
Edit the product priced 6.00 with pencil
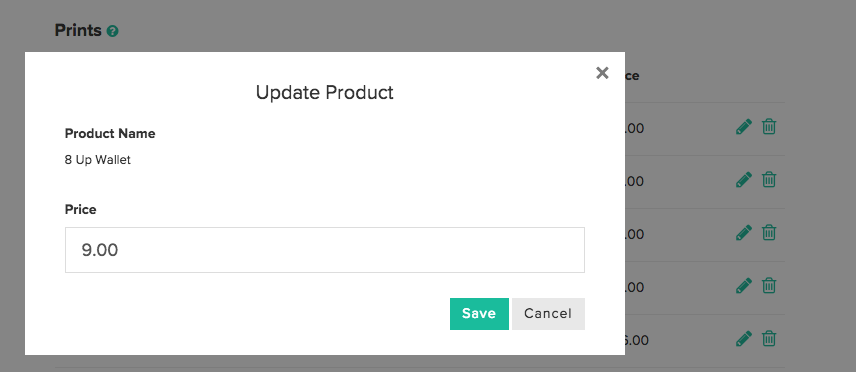pos(744,339)
